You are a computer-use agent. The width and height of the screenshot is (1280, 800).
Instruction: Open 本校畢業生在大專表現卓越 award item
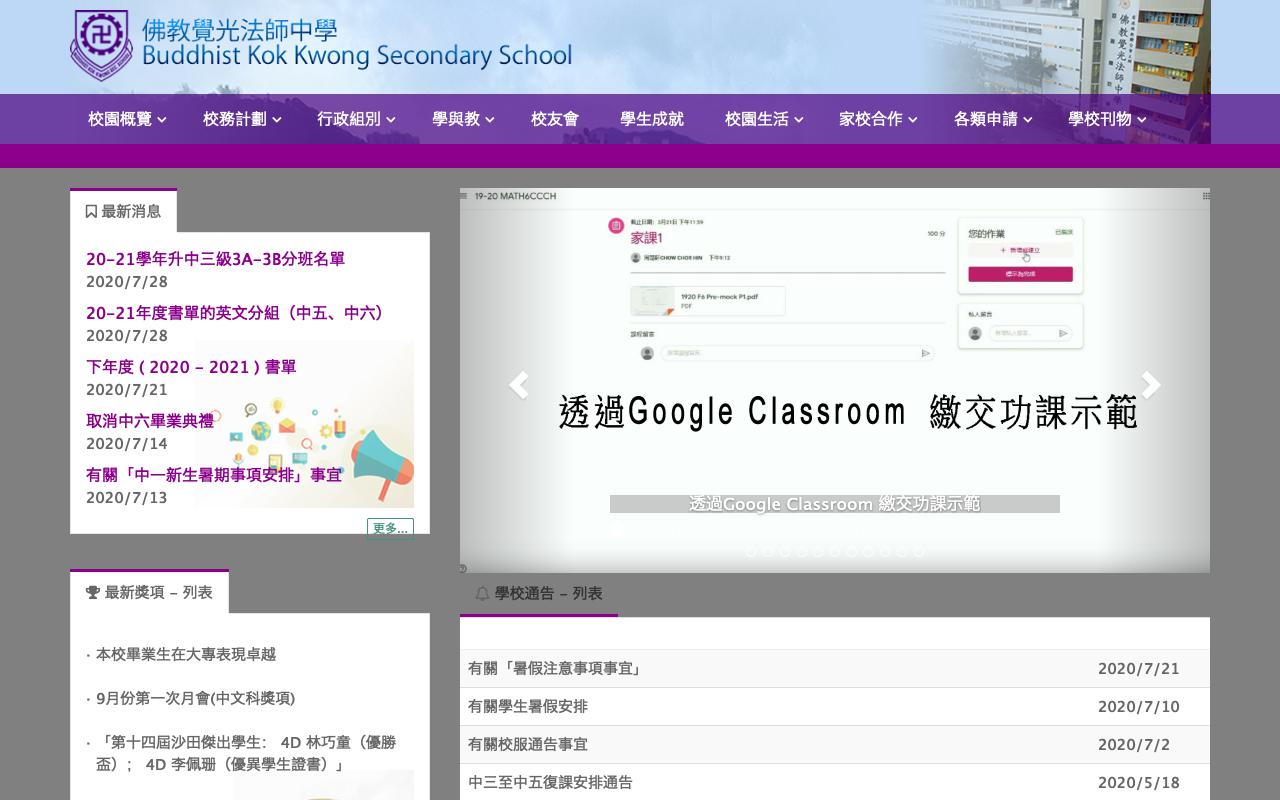(185, 654)
